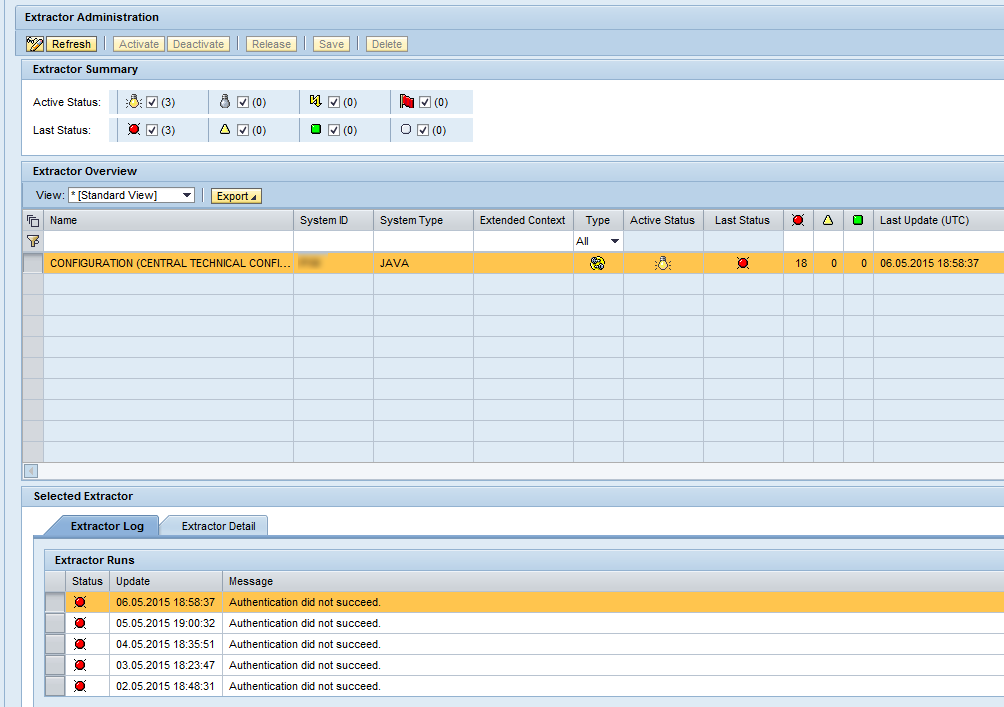The height and width of the screenshot is (707, 1004).
Task: Click the Active Status column header
Action: pyautogui.click(x=663, y=220)
